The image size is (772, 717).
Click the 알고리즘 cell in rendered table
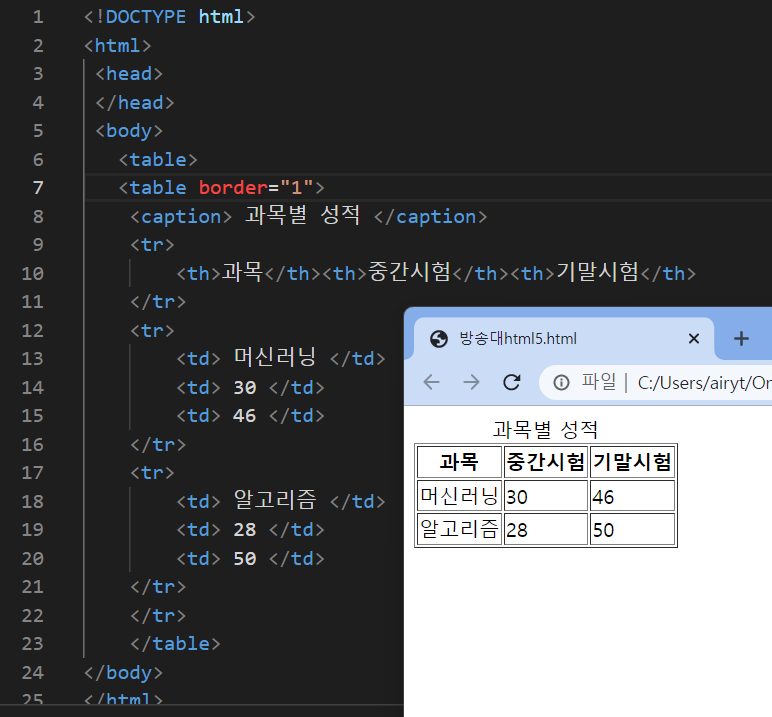point(459,529)
